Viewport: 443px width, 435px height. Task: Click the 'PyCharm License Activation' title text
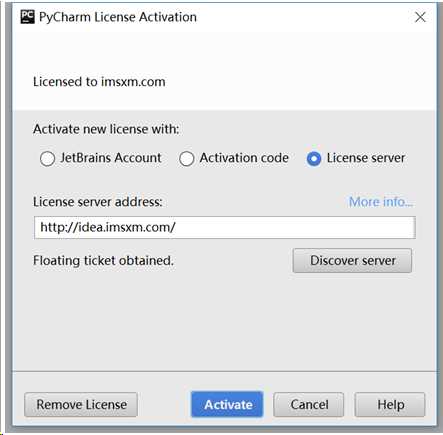[x=118, y=17]
